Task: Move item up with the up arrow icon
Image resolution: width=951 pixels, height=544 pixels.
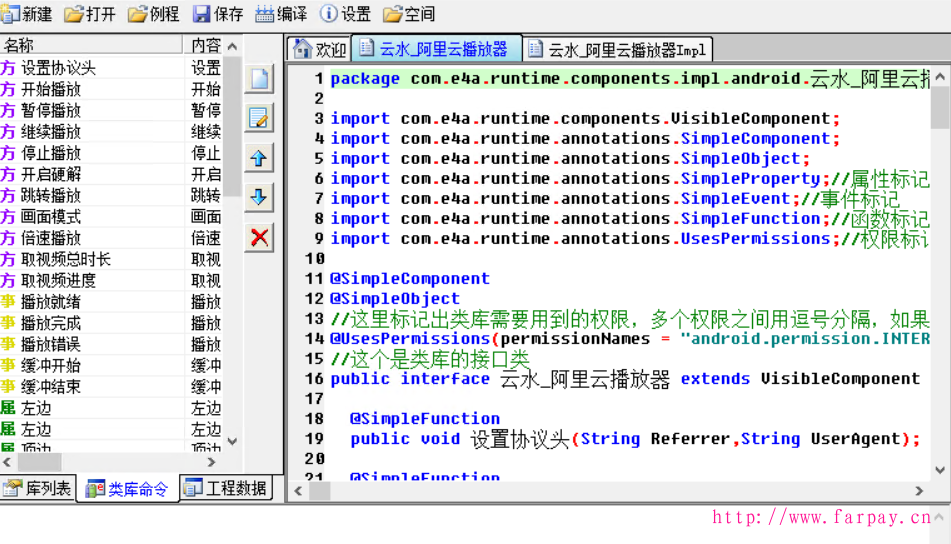Action: [260, 158]
